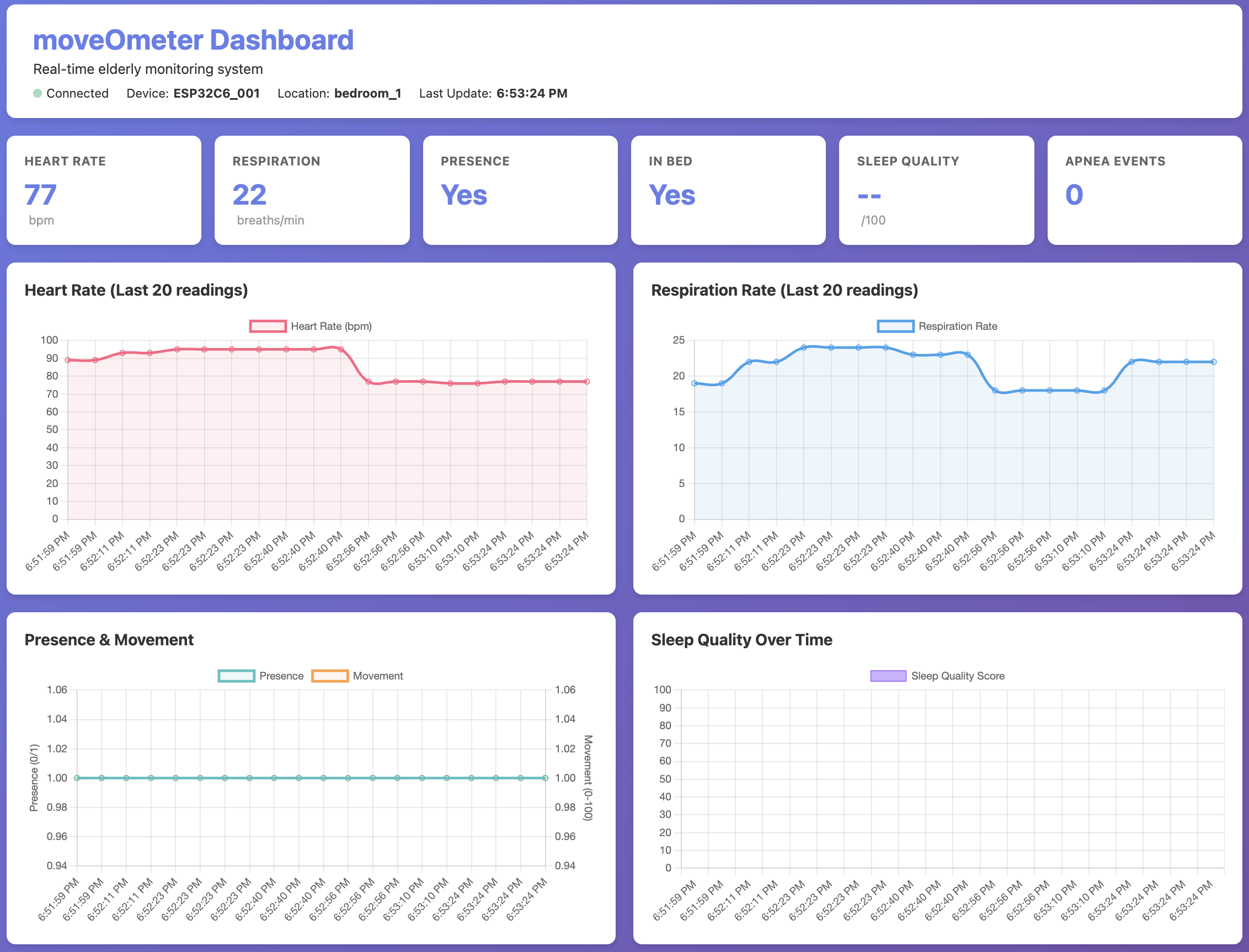Click the last respiration data point

click(1213, 362)
